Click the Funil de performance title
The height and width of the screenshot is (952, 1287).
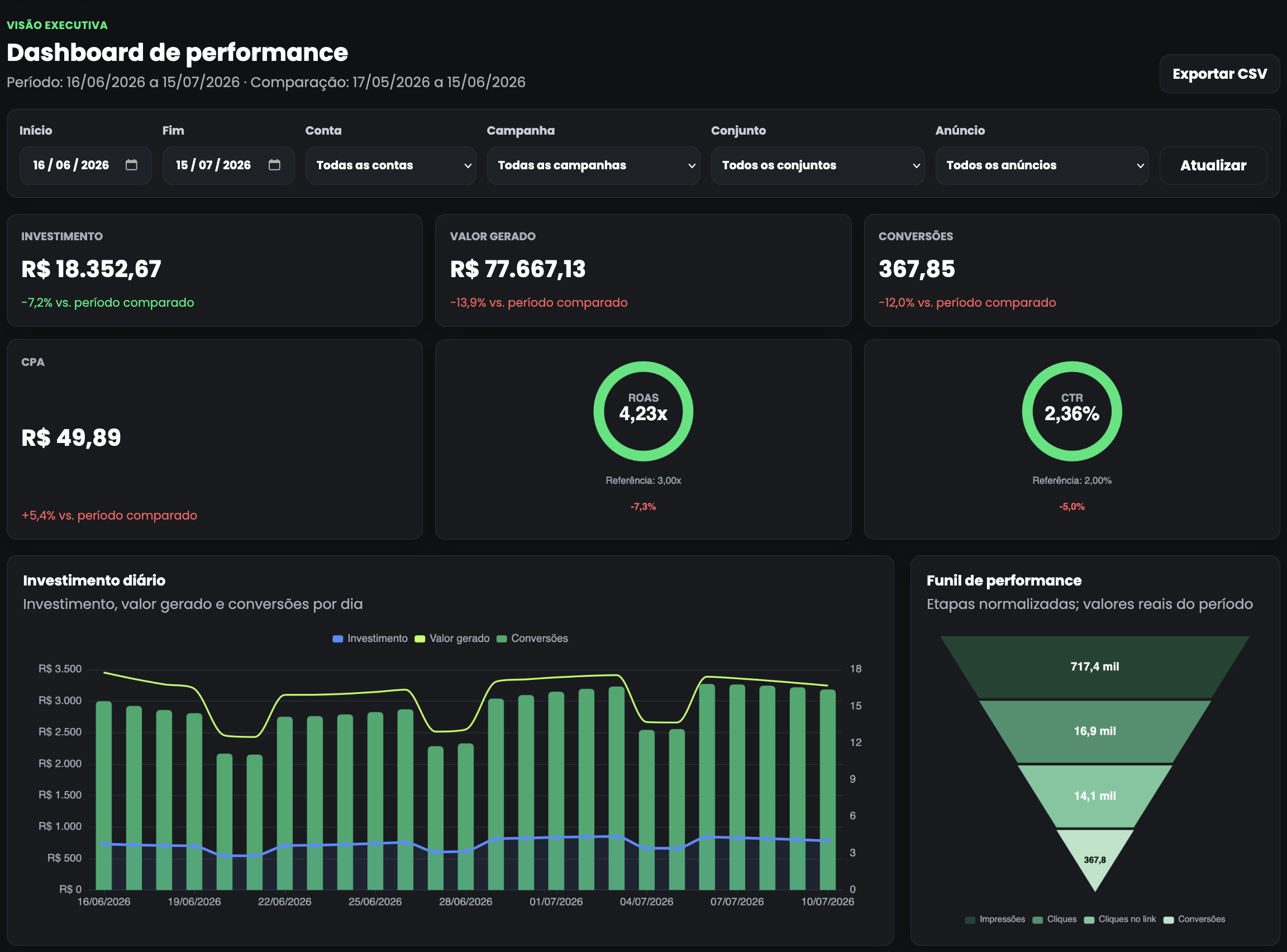1004,580
